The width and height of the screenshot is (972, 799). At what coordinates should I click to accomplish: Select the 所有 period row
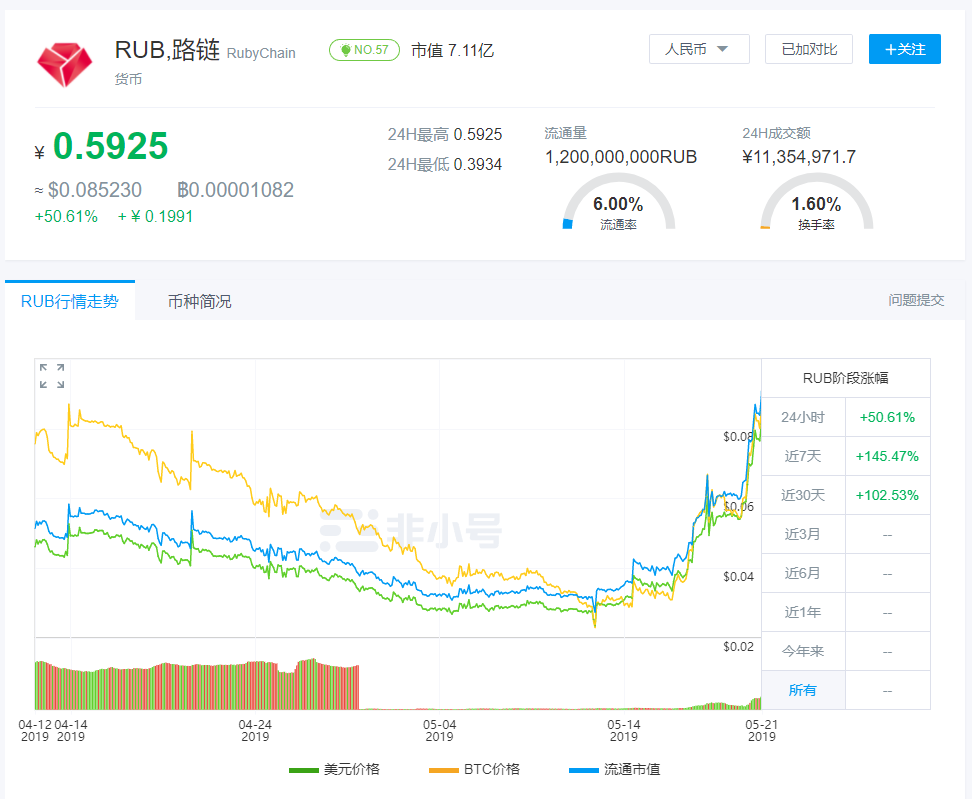click(846, 690)
